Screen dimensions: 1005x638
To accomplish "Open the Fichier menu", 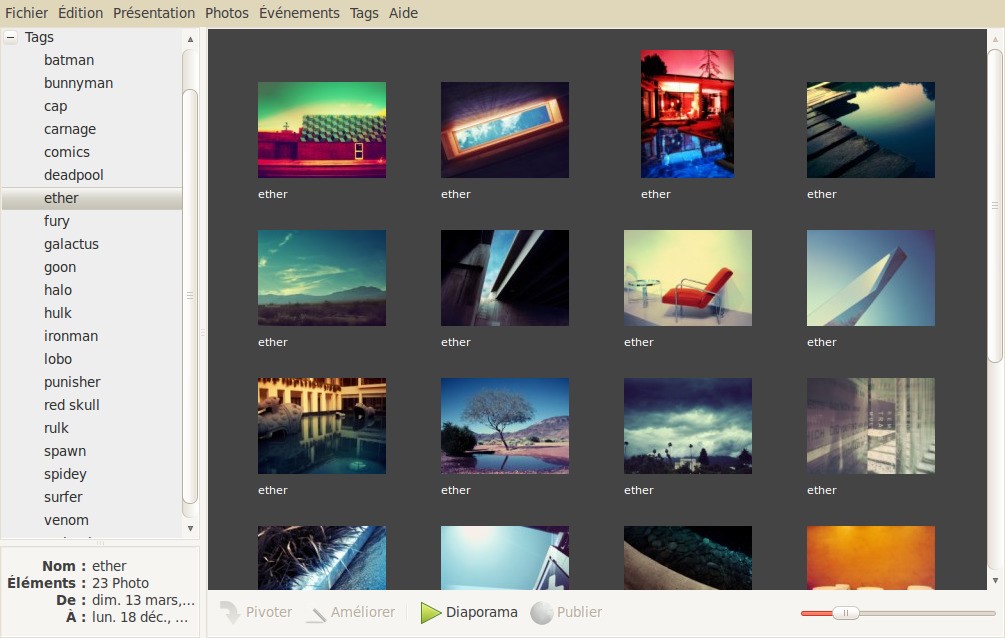I will (26, 13).
